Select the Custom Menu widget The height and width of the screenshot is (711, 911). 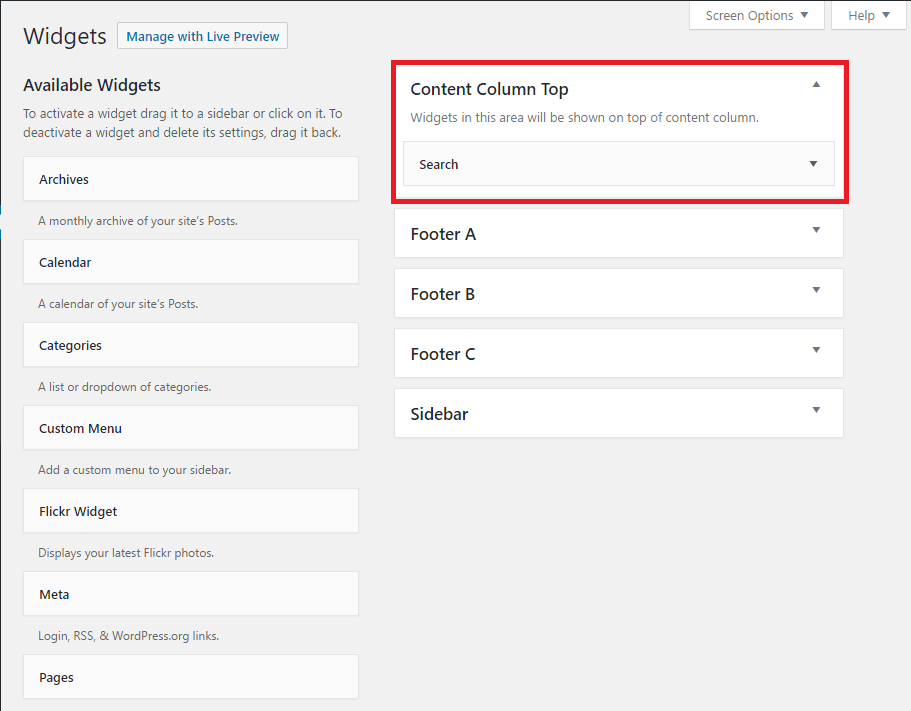coord(190,427)
